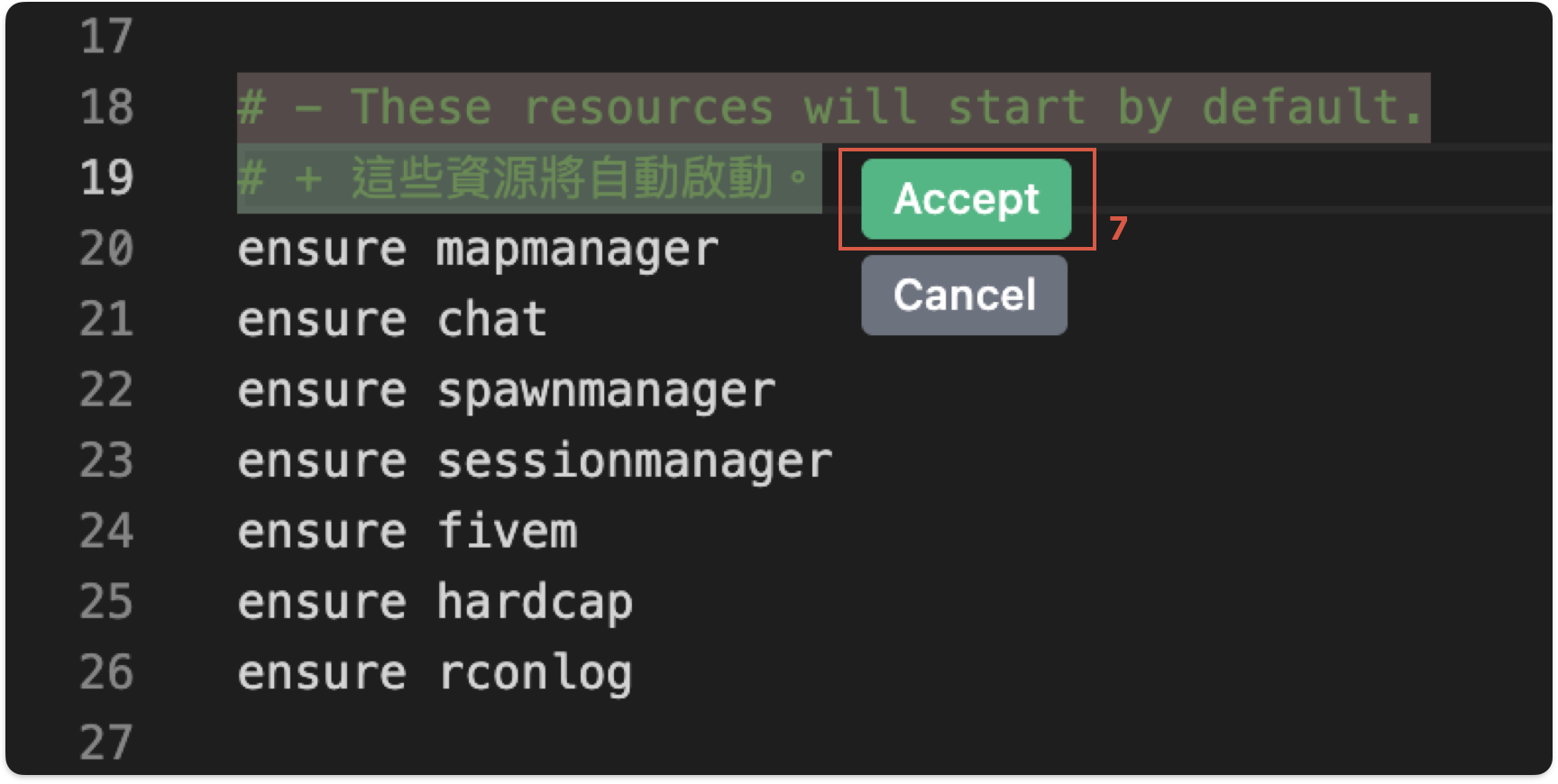Click line number 25 in gutter
This screenshot has height=784, width=1558.
(x=106, y=602)
